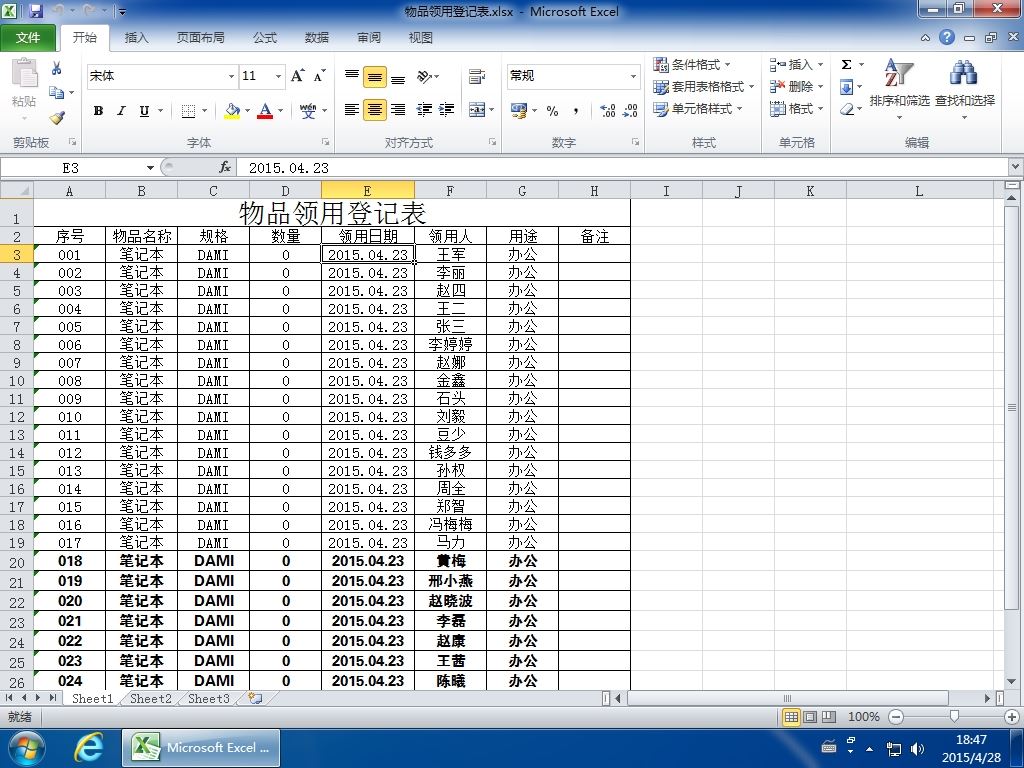Image resolution: width=1024 pixels, height=768 pixels.
Task: Click the Paste clipboard icon
Action: 24,73
